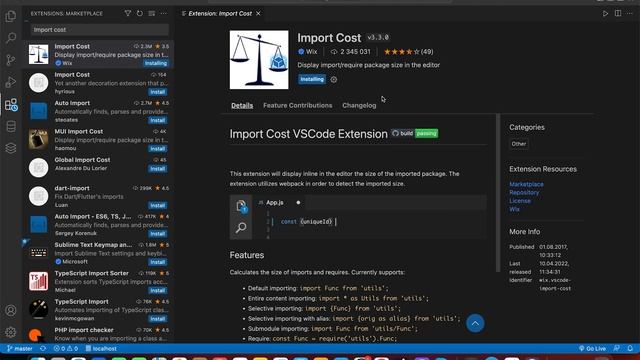Open editor more actions ellipsis

[x=630, y=13]
